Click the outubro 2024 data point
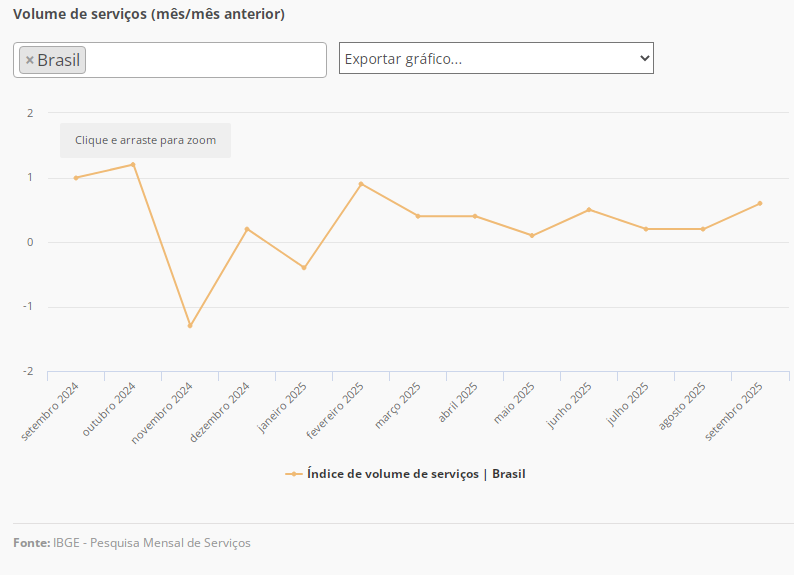The width and height of the screenshot is (794, 575). [x=133, y=165]
